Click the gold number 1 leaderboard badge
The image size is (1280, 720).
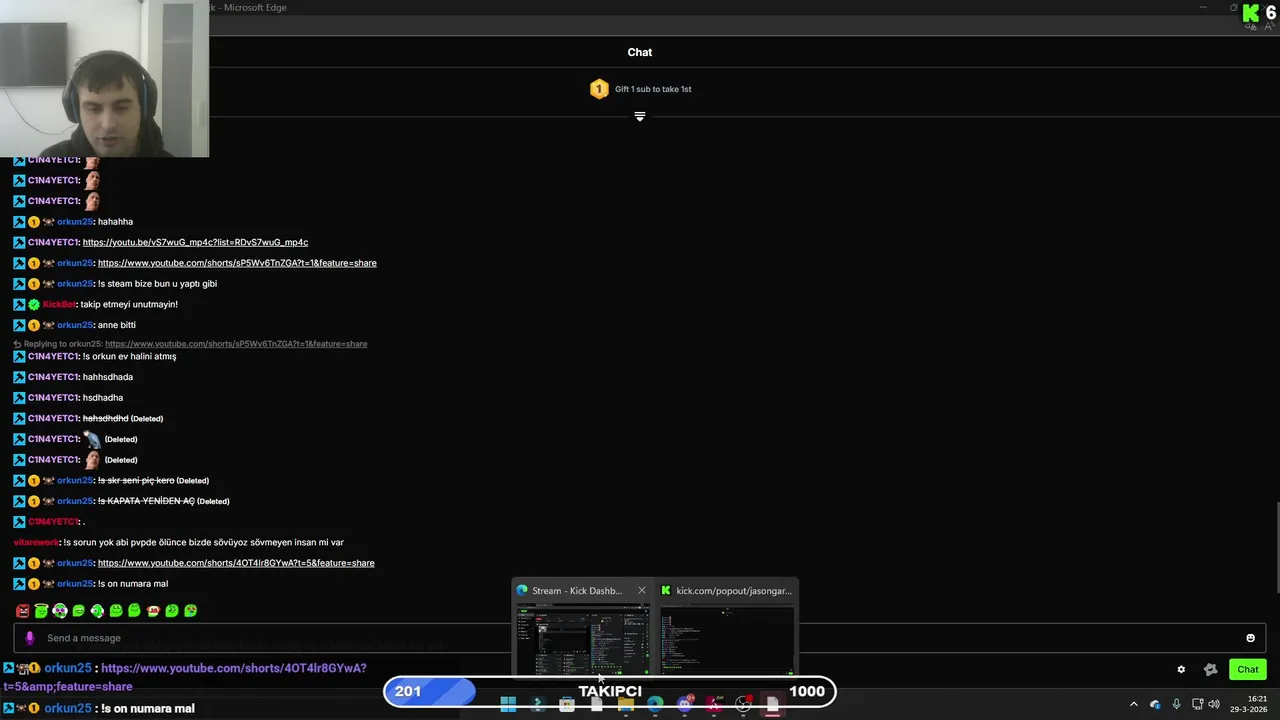point(599,89)
